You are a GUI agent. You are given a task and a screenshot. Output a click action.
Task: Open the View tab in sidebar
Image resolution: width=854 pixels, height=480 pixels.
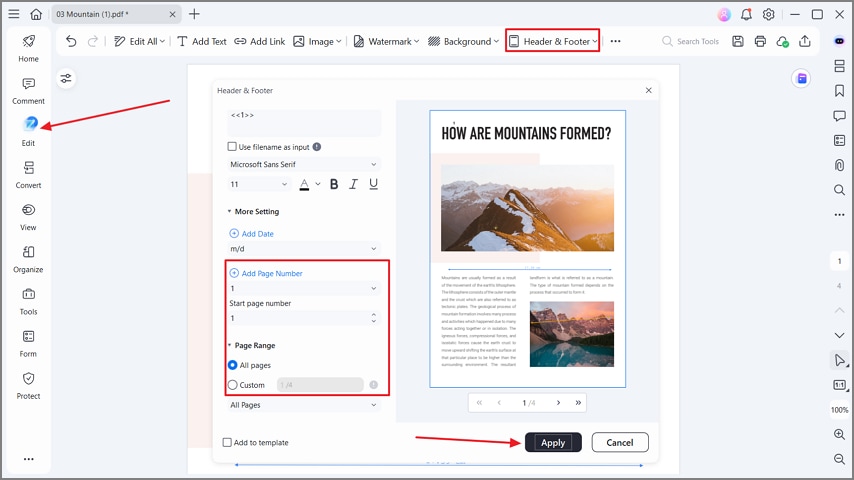coord(28,217)
